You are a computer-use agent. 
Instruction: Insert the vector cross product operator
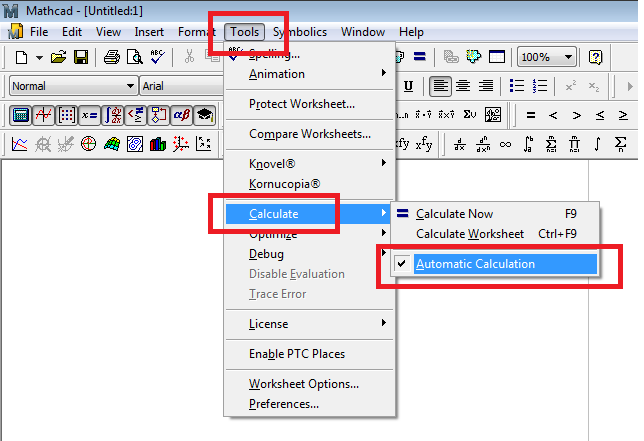[x=446, y=115]
